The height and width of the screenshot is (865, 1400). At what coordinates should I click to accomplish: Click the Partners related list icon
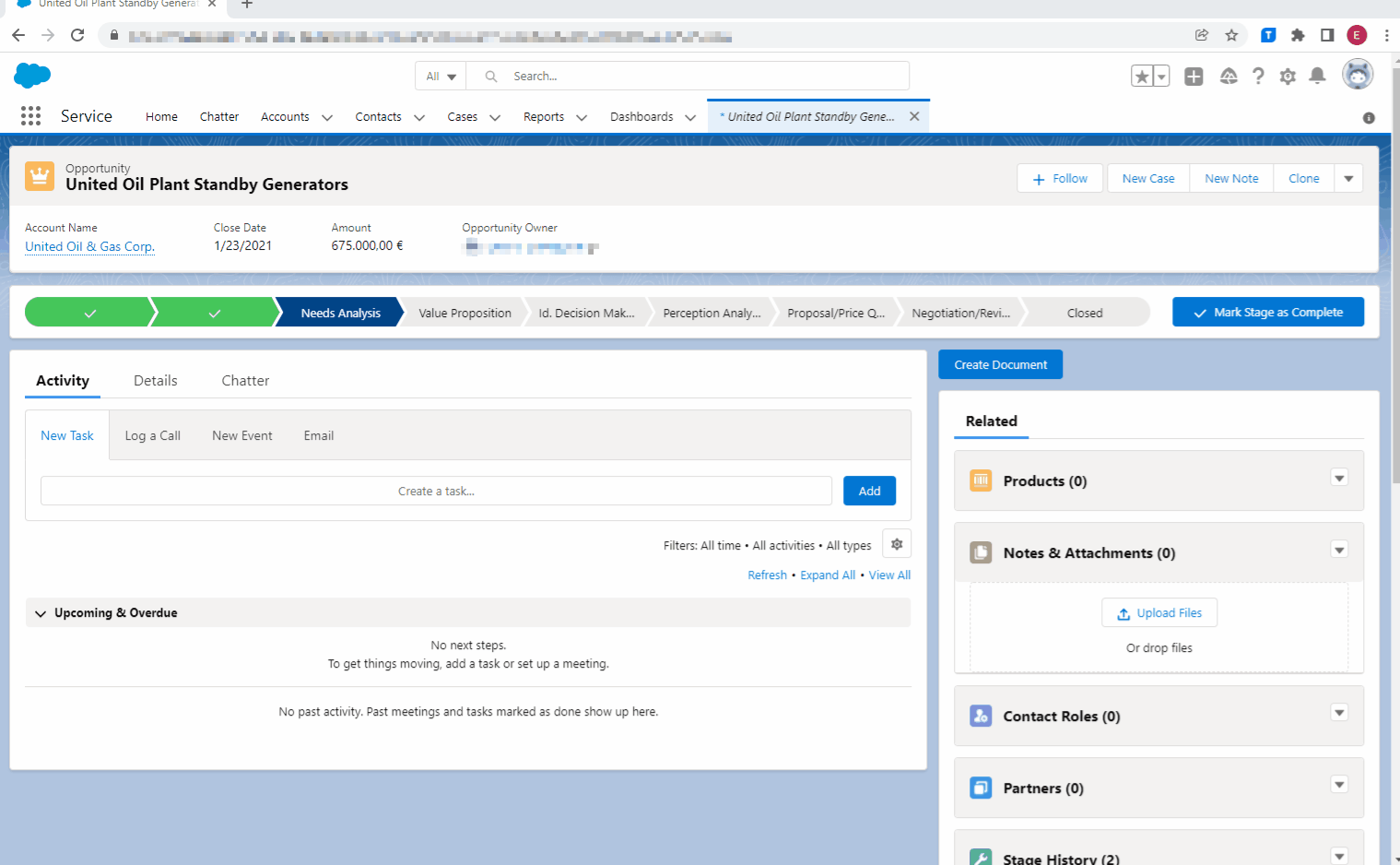click(981, 788)
